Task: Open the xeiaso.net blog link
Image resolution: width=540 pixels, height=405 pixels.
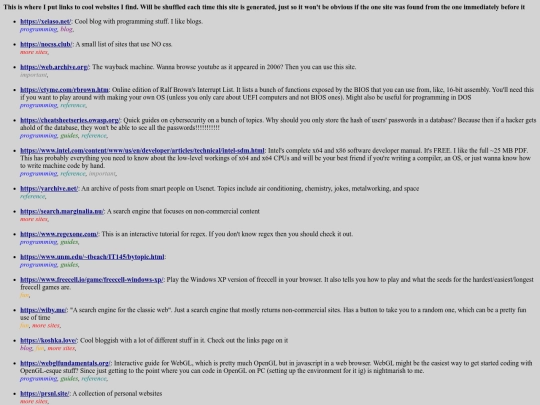Action: (x=45, y=21)
